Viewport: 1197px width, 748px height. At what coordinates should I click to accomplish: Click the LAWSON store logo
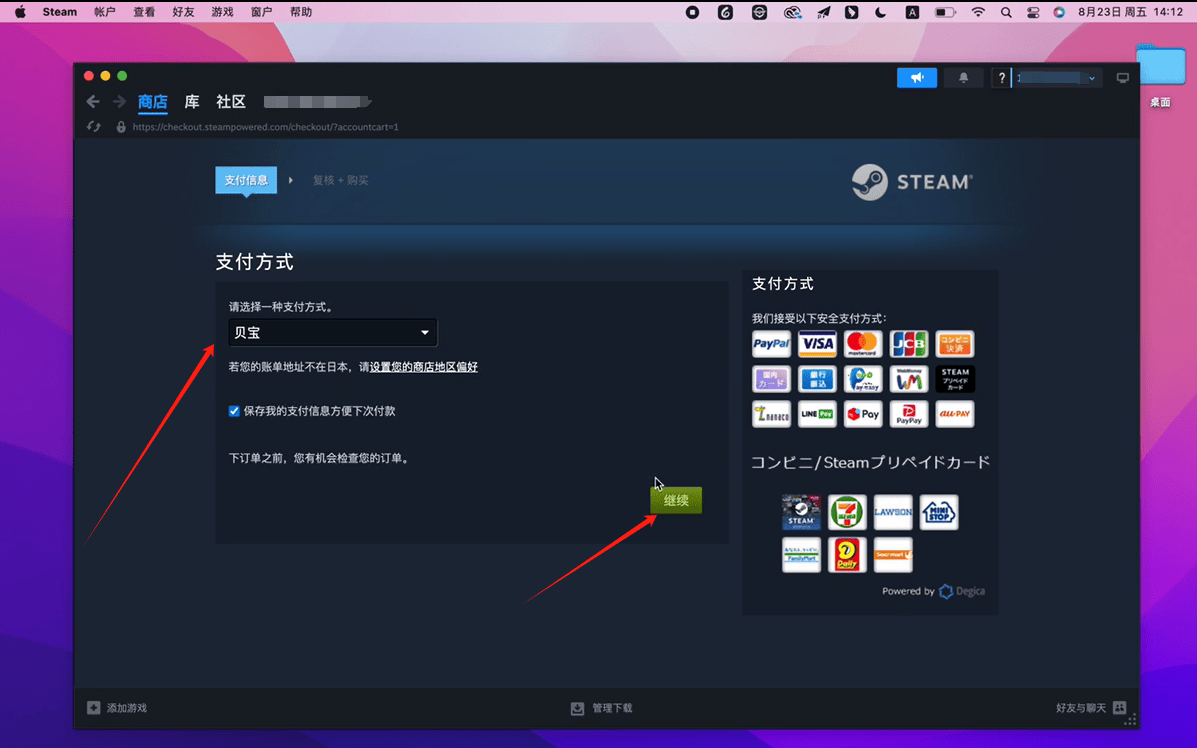[893, 512]
